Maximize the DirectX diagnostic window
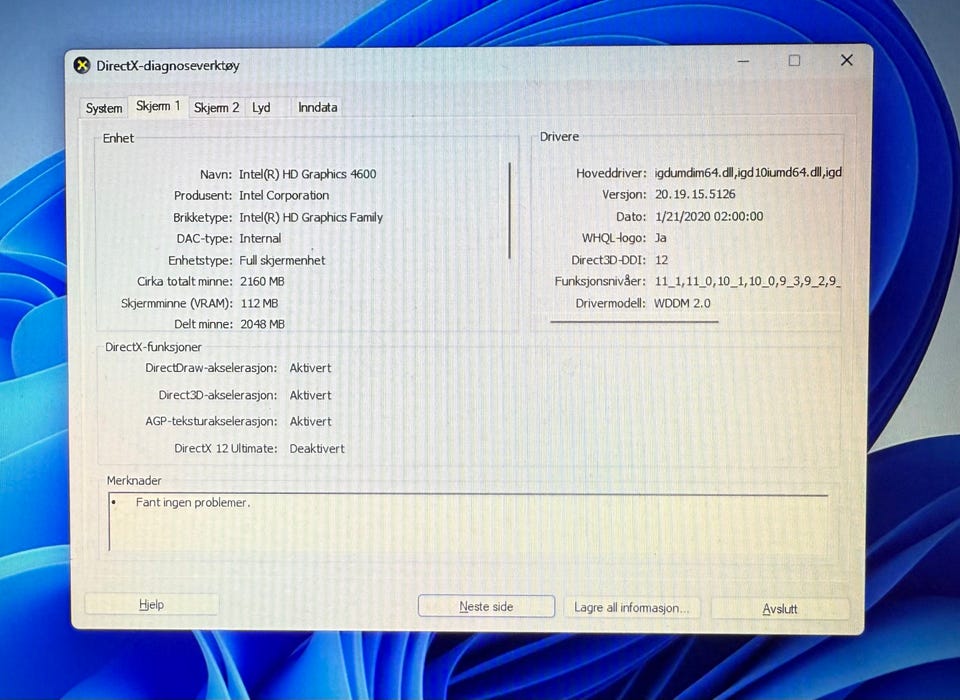 (794, 60)
